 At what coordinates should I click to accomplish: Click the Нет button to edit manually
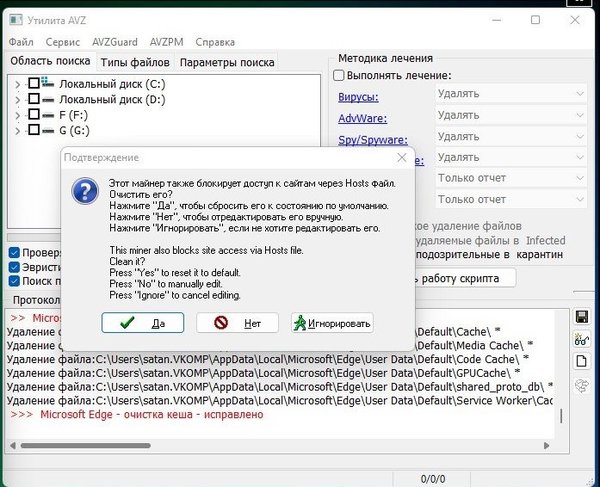(237, 323)
